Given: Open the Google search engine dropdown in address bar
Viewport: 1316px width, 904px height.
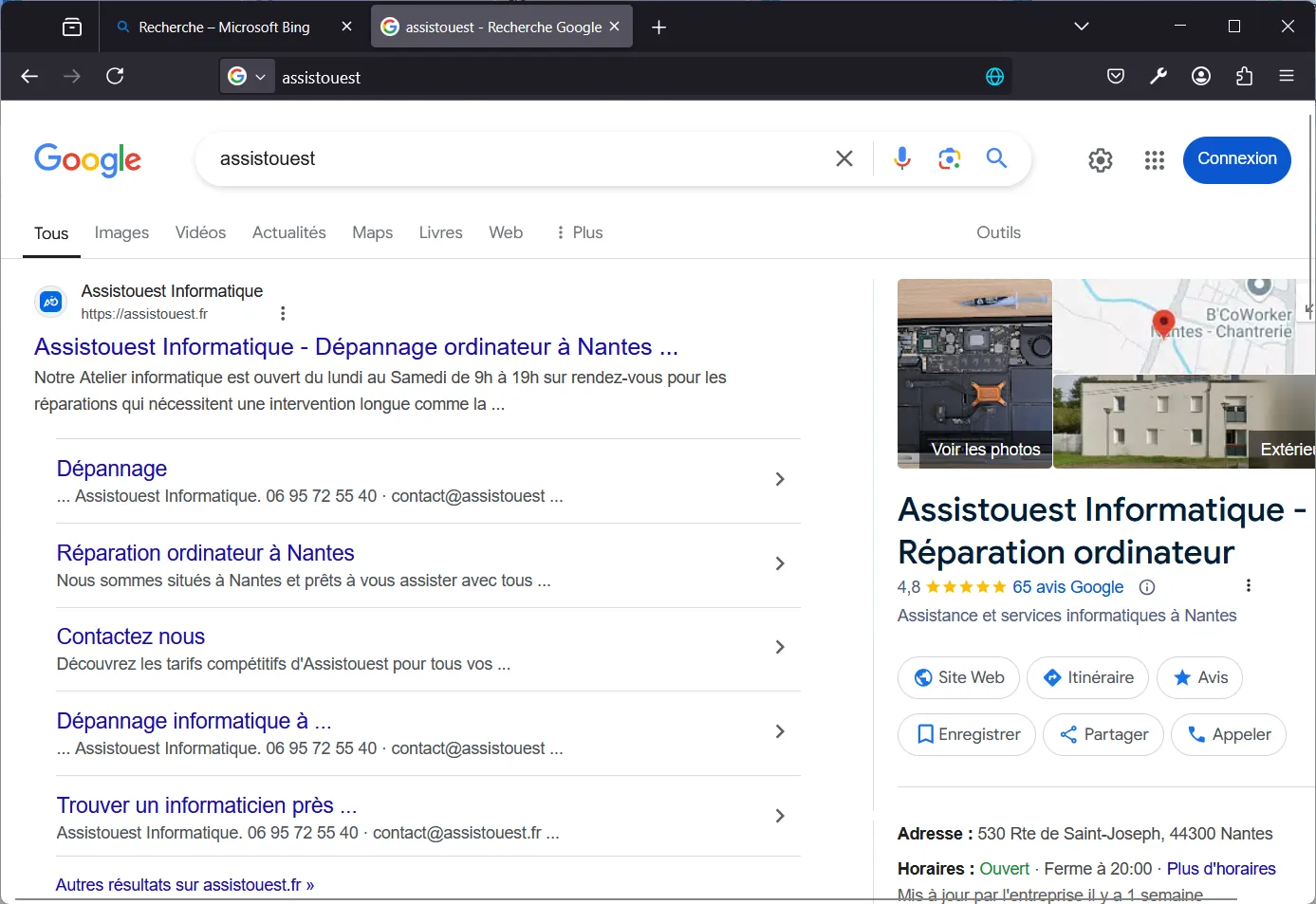Looking at the screenshot, I should pyautogui.click(x=248, y=77).
